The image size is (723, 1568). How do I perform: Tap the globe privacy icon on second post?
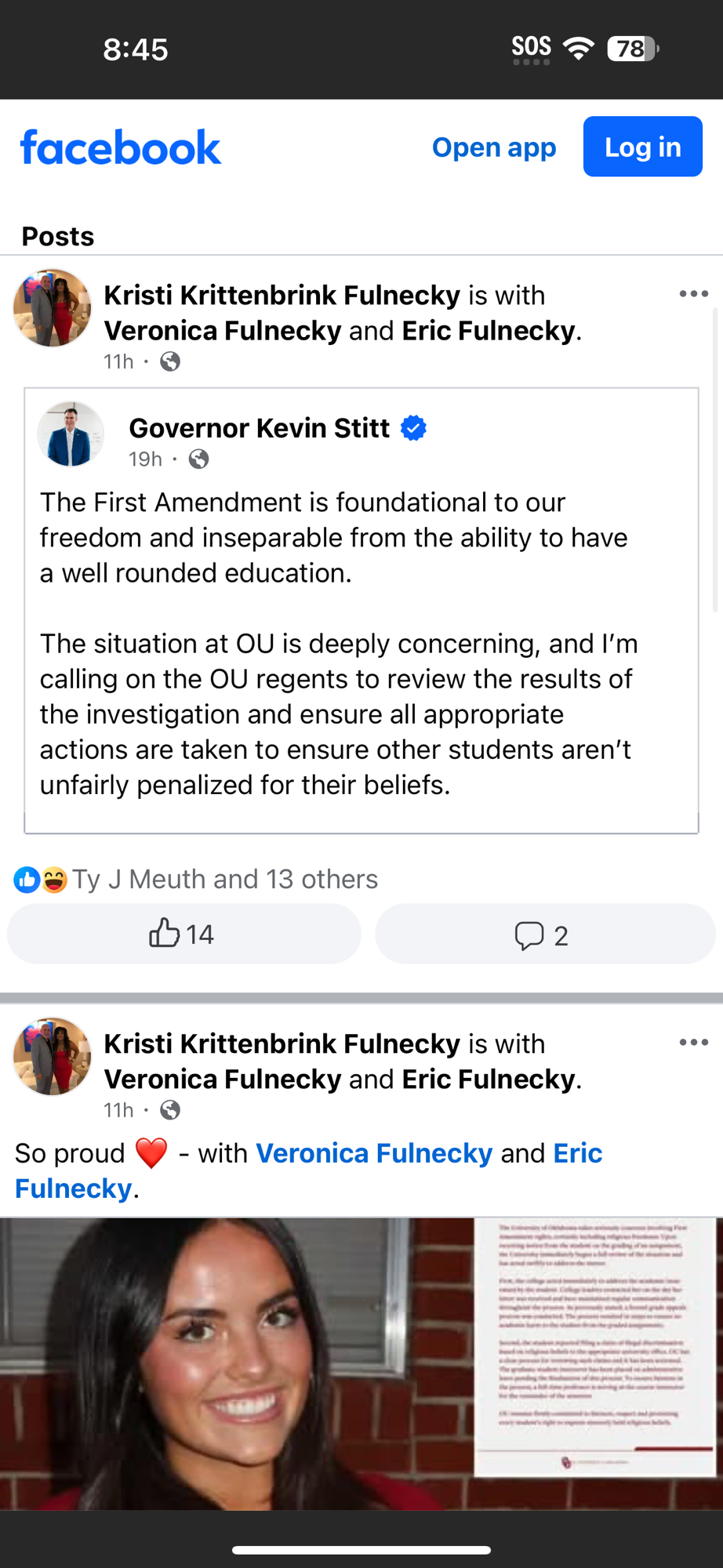point(170,1110)
